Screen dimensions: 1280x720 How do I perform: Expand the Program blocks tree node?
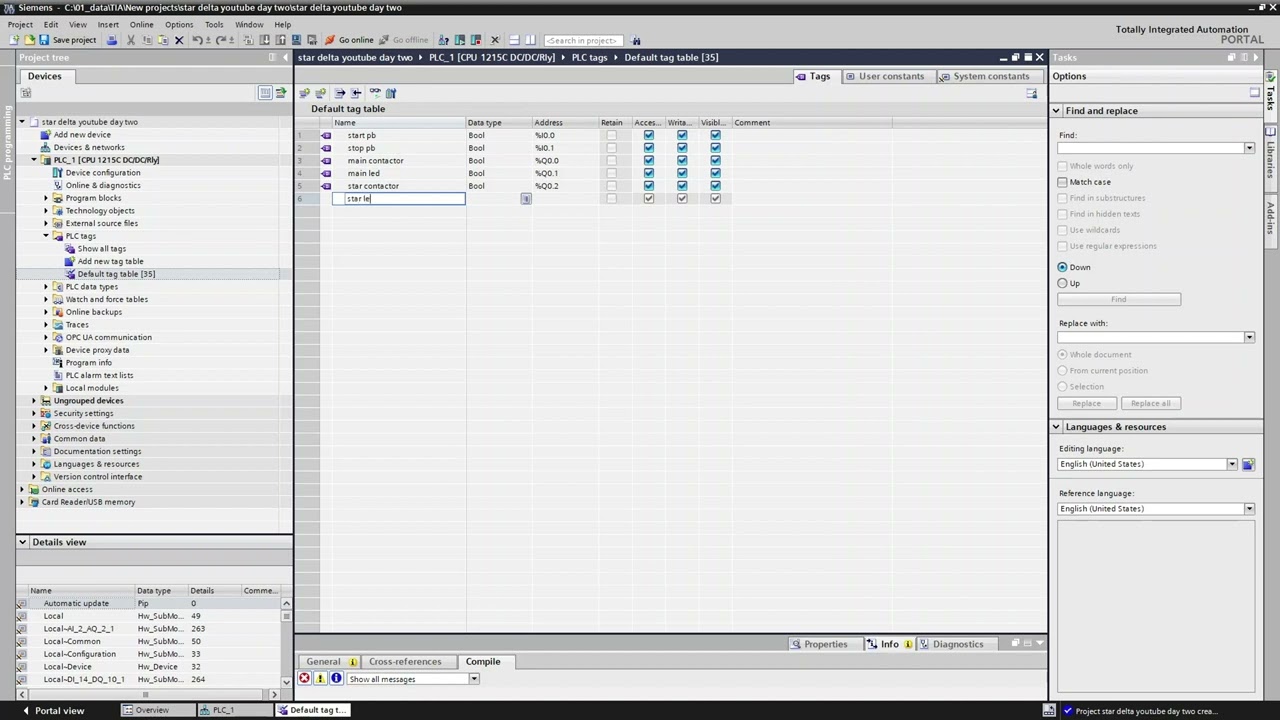45,198
